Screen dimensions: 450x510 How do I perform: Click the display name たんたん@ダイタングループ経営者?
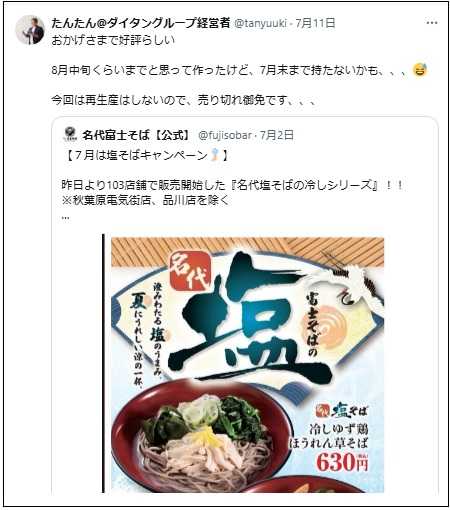[141, 23]
